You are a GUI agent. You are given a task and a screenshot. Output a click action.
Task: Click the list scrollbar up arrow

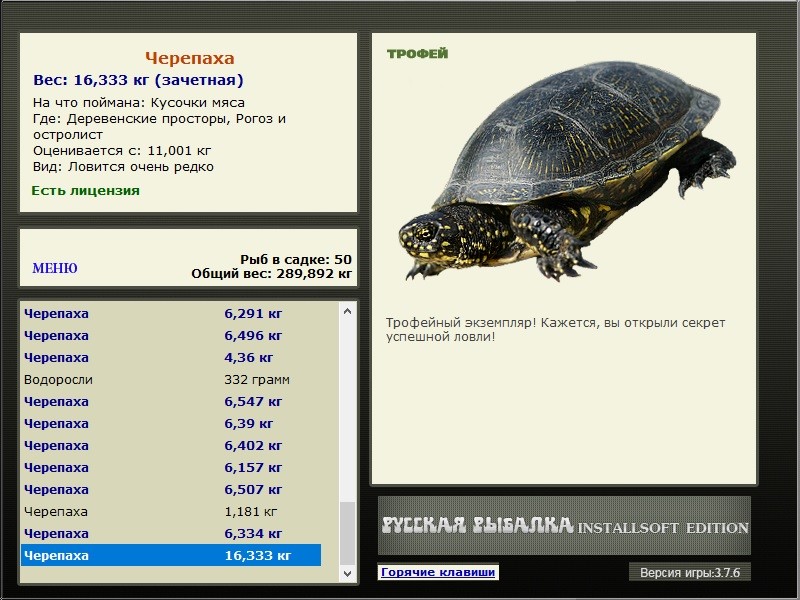pyautogui.click(x=347, y=311)
